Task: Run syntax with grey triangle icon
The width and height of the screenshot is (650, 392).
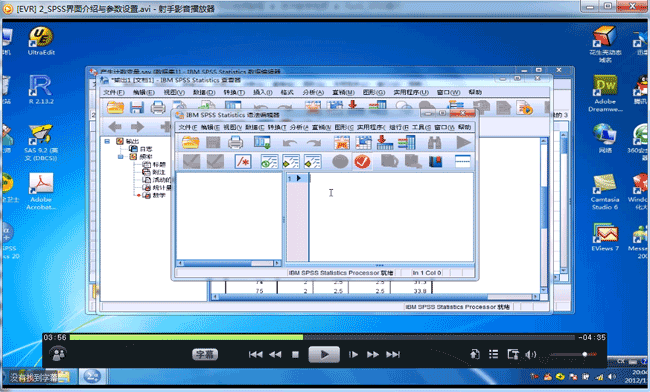Action: point(463,143)
